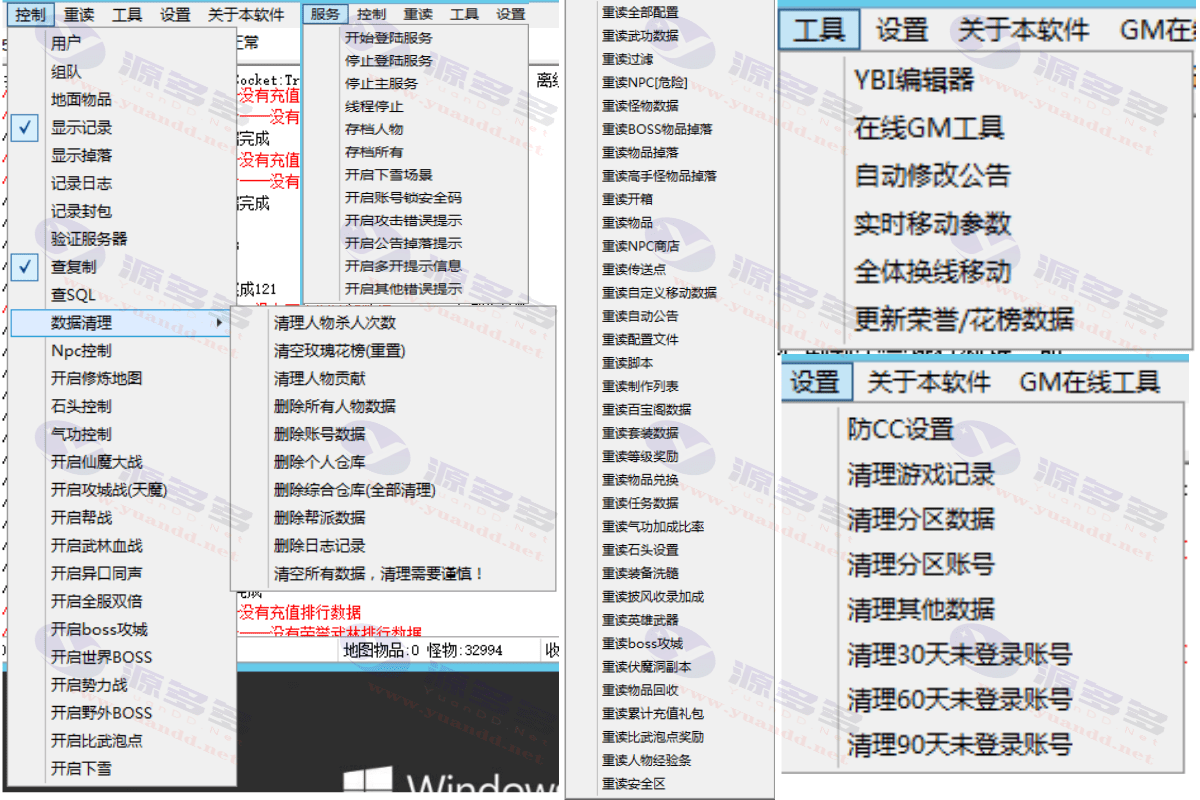Choose 清理人物贡献 in the submenu
Image resolution: width=1200 pixels, height=800 pixels.
coord(320,378)
